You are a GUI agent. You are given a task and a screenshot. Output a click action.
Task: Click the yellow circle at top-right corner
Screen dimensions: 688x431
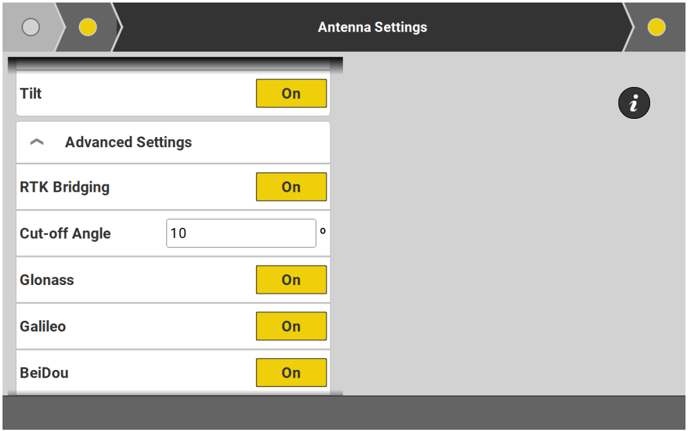[656, 27]
